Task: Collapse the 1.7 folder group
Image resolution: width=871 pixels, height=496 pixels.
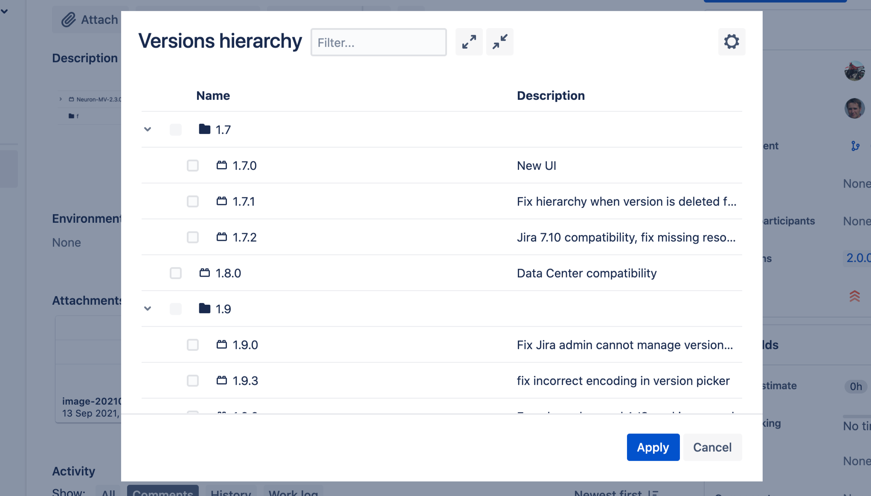Action: [148, 130]
